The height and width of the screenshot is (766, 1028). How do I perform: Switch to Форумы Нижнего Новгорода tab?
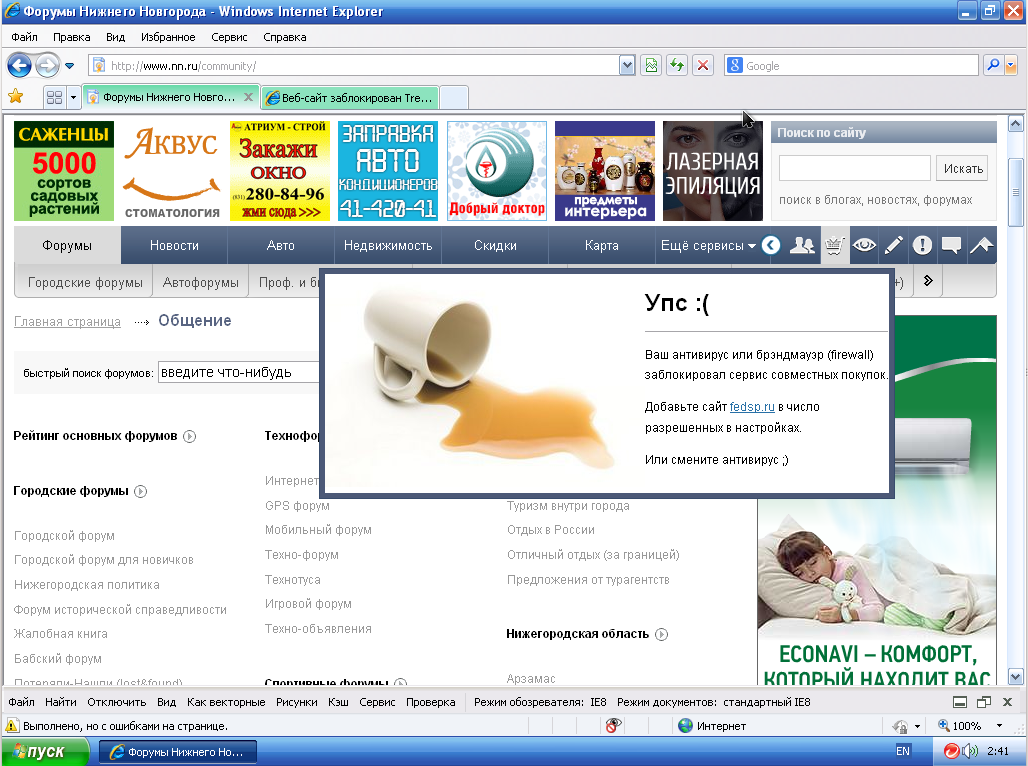[x=168, y=97]
